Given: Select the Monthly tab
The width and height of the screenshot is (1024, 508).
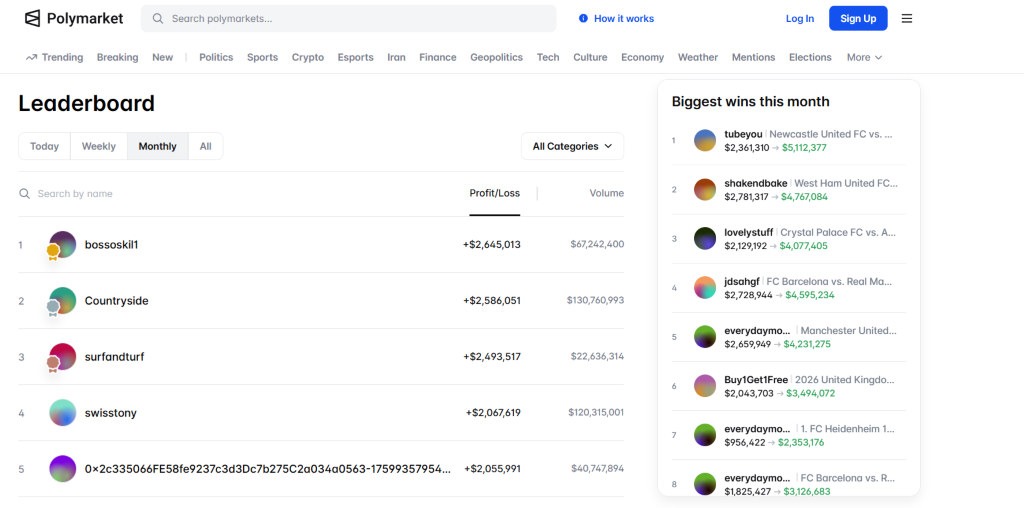Looking at the screenshot, I should [157, 146].
